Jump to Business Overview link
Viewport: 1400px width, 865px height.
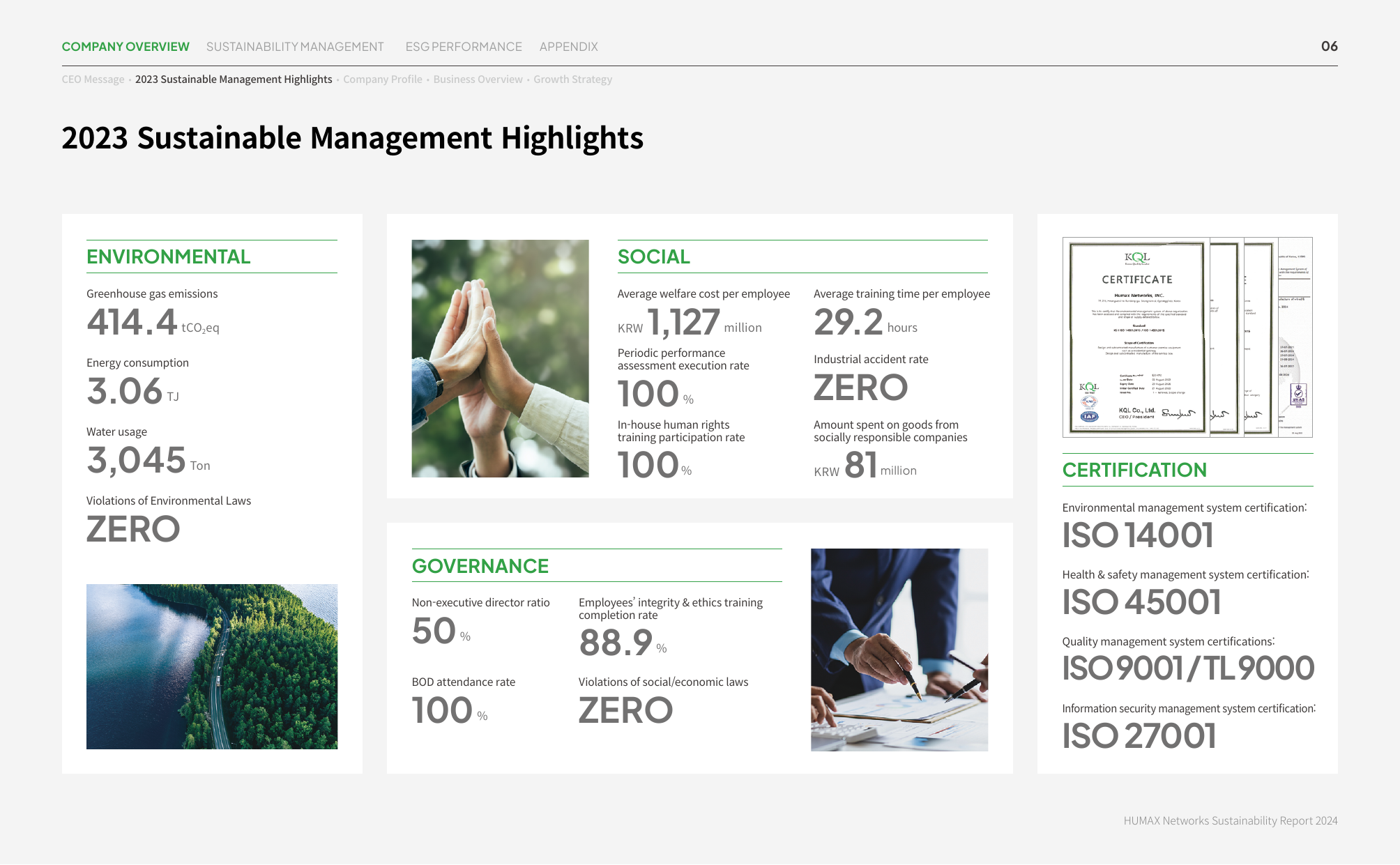pos(478,79)
